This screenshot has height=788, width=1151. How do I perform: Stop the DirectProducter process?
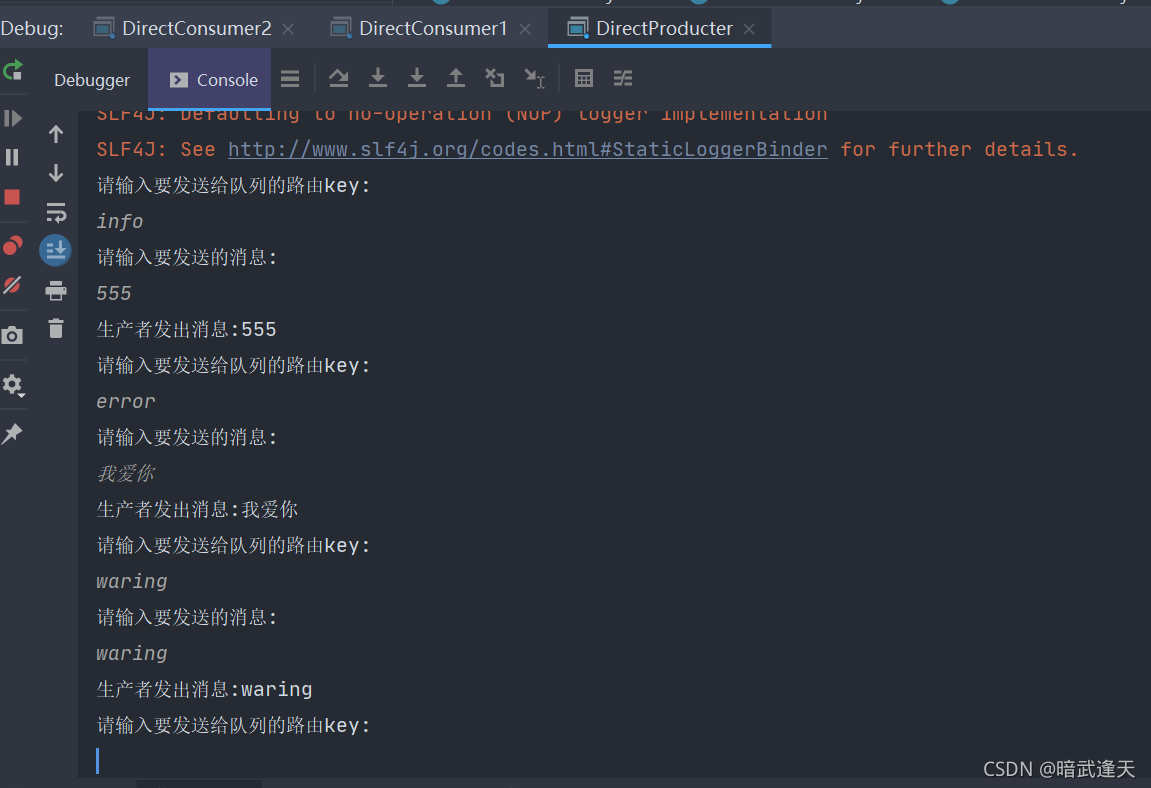[x=12, y=197]
